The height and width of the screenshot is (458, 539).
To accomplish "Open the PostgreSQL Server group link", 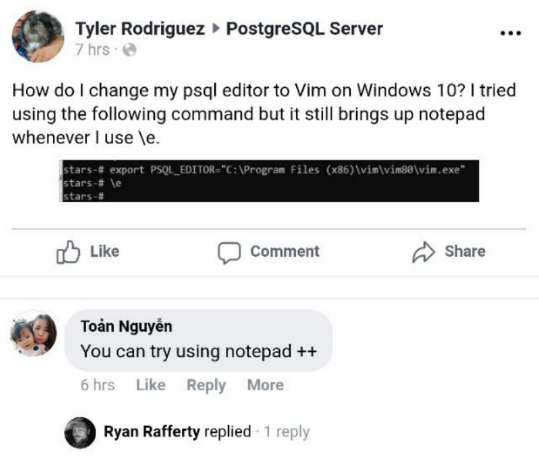I will 304,29.
